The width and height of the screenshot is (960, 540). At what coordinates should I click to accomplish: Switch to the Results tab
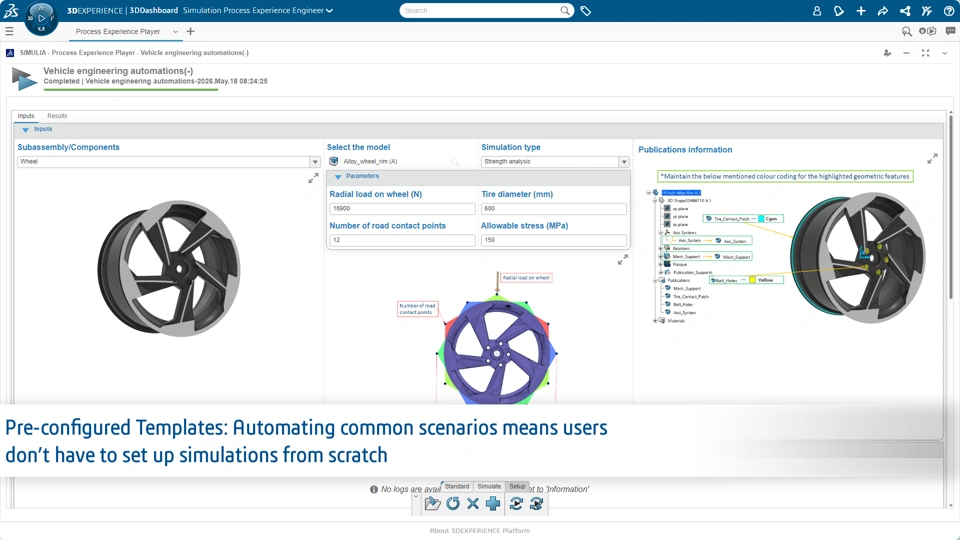tap(57, 116)
